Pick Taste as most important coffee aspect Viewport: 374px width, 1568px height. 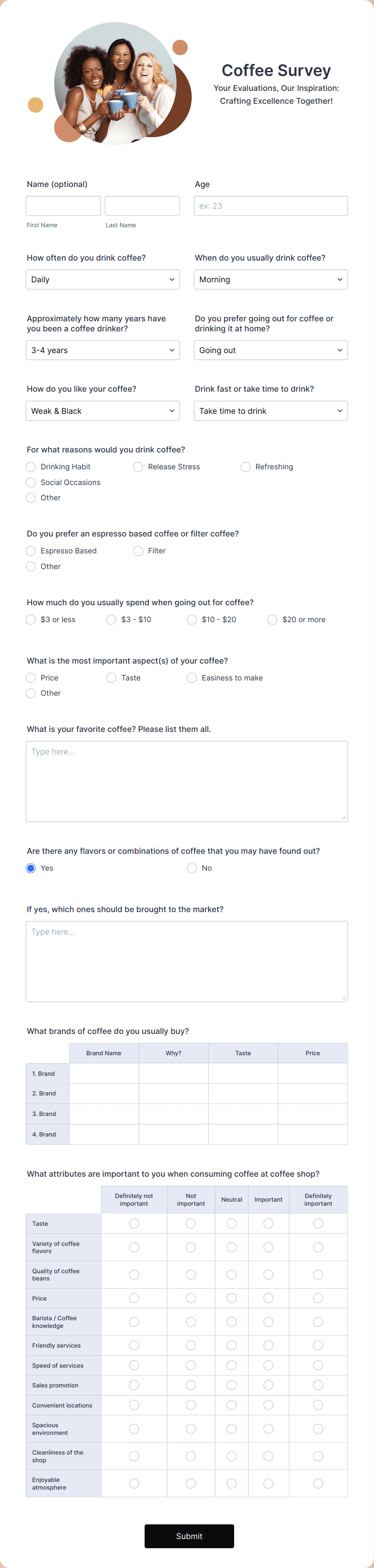click(x=111, y=678)
